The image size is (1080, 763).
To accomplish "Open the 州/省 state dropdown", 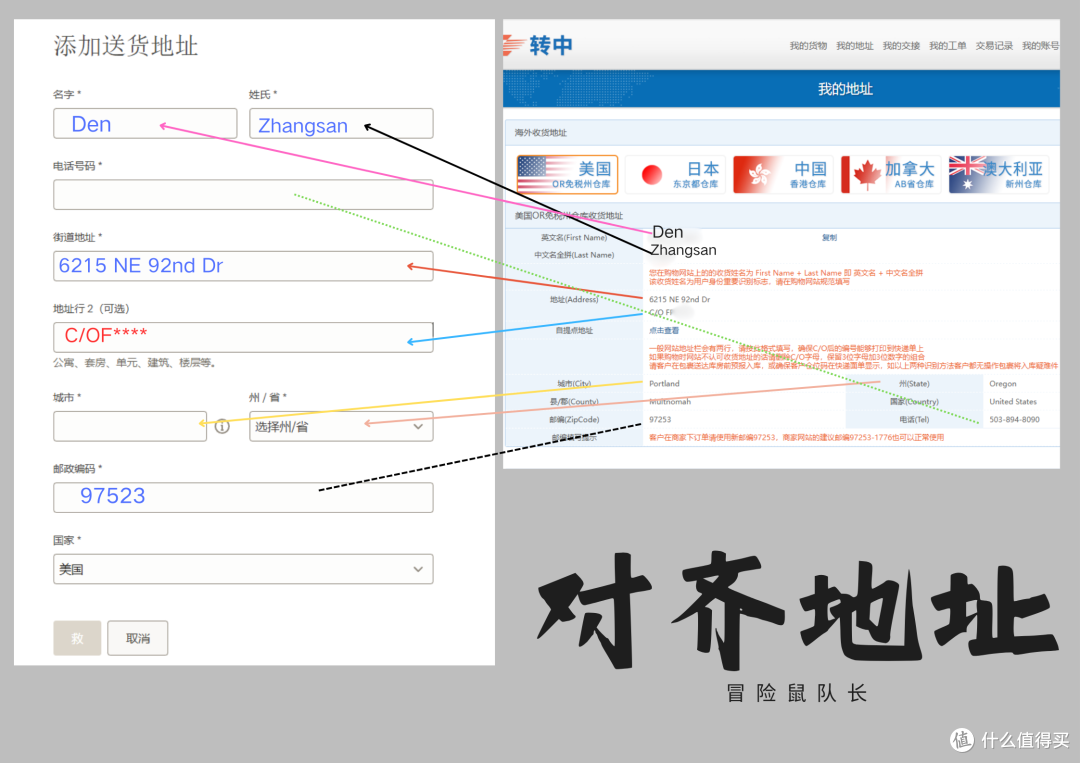I will [341, 426].
